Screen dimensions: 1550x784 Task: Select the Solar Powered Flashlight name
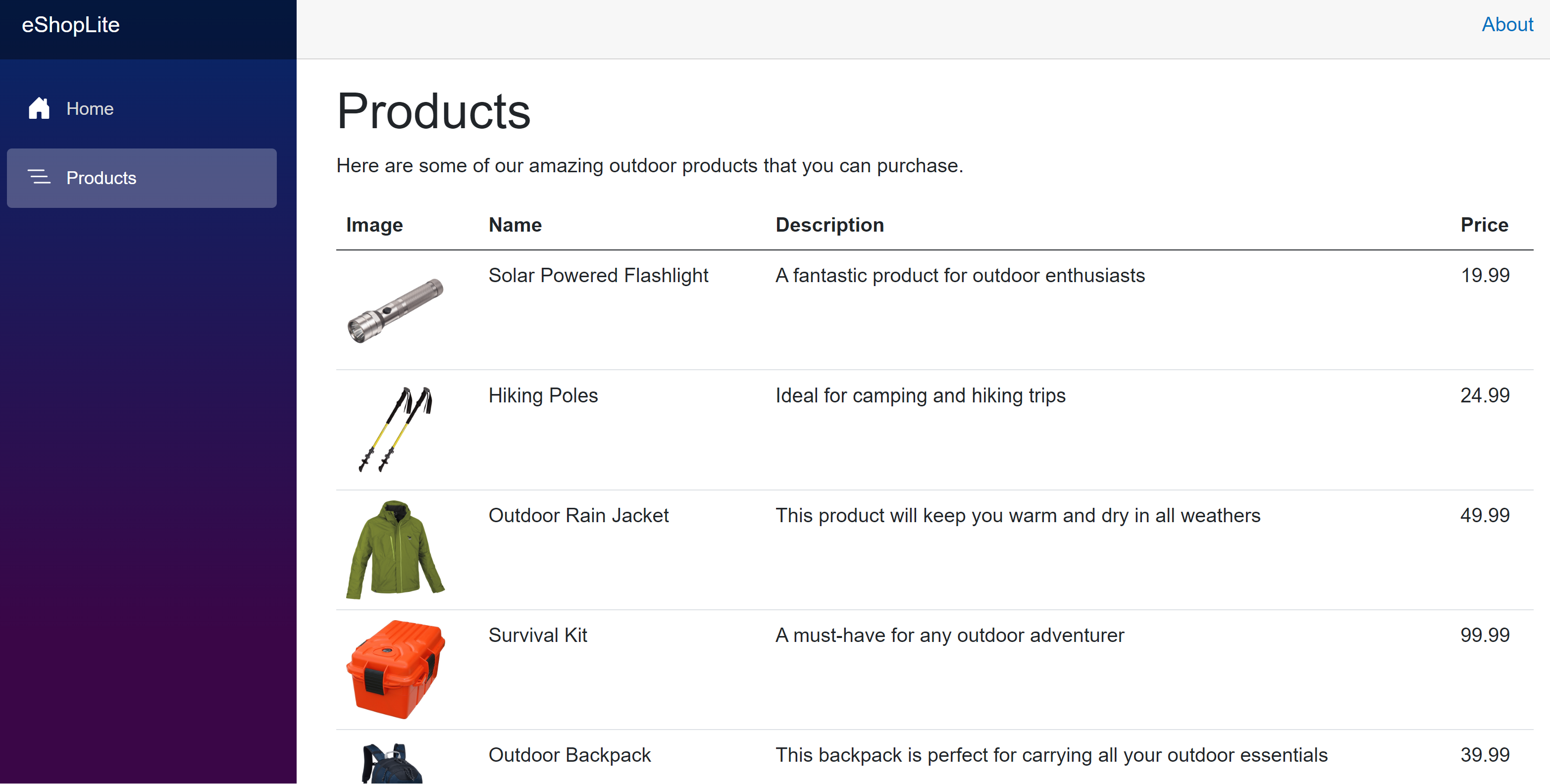coord(598,275)
